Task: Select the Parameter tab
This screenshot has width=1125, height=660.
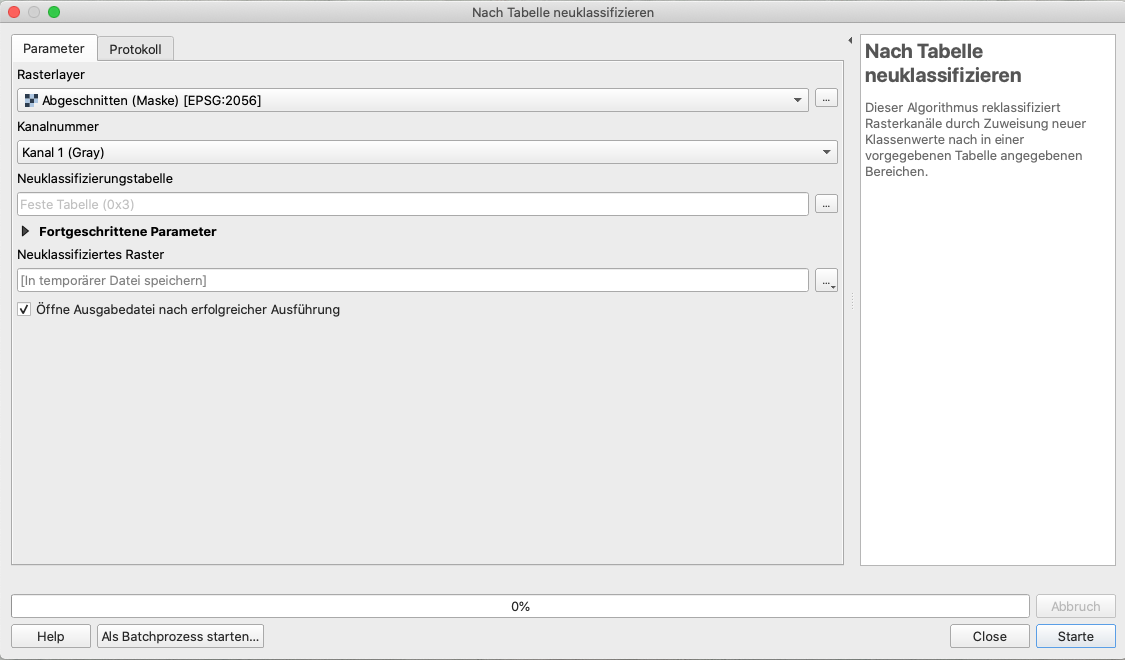Action: 54,49
